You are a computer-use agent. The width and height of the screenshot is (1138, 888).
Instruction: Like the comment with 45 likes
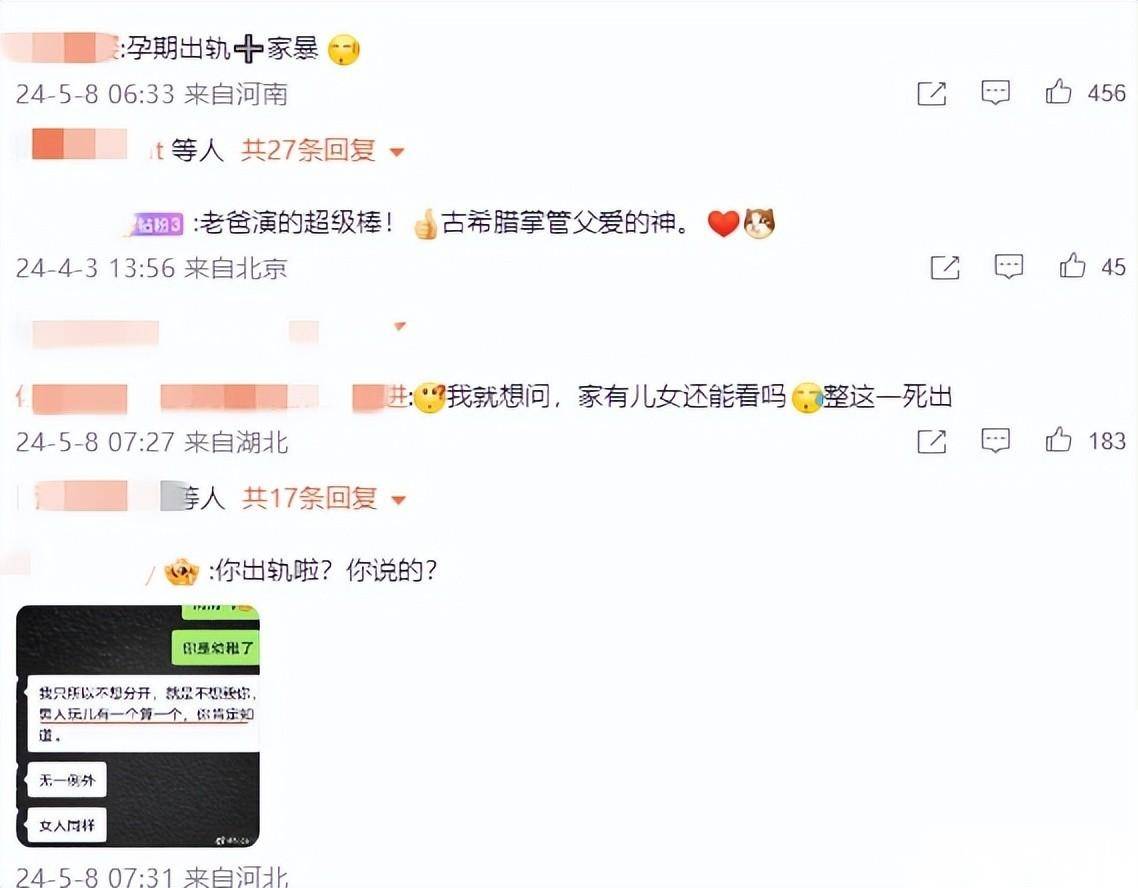tap(1072, 266)
